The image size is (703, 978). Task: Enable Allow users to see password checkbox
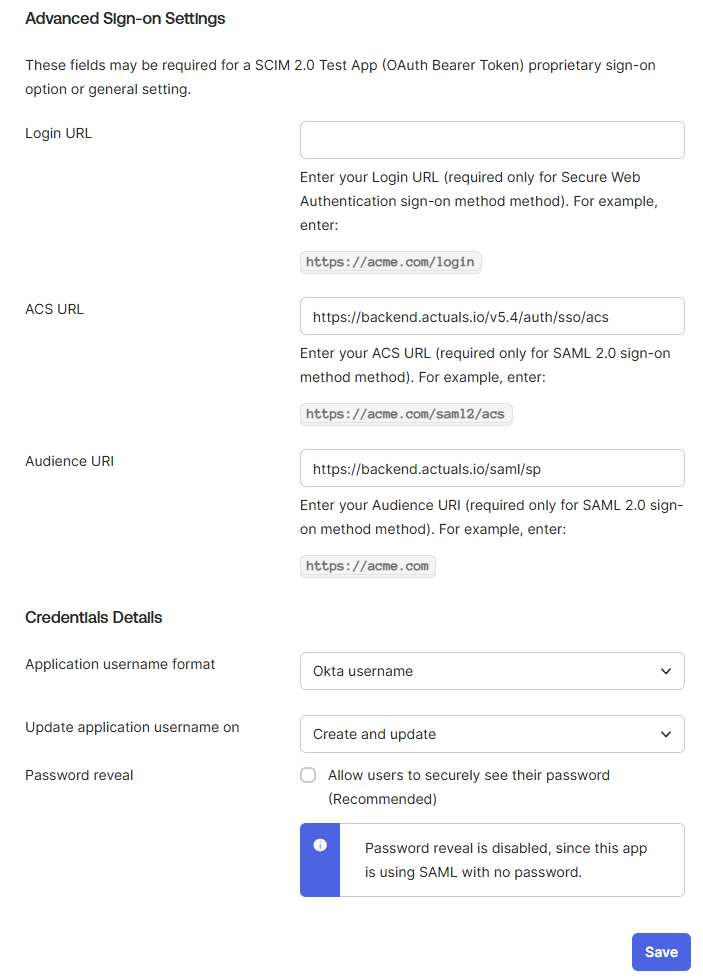308,775
